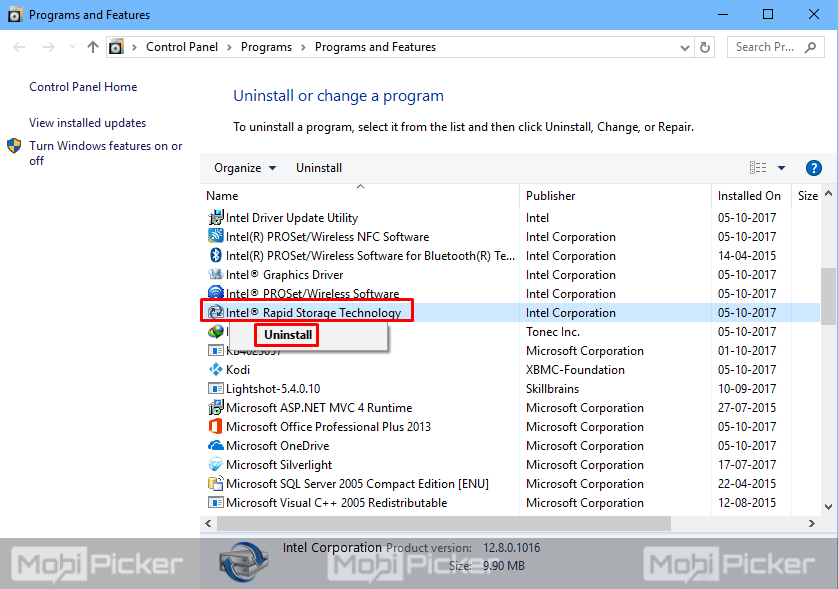Image resolution: width=838 pixels, height=589 pixels.
Task: Click the Microsoft OneDrive cloud icon
Action: click(x=215, y=445)
